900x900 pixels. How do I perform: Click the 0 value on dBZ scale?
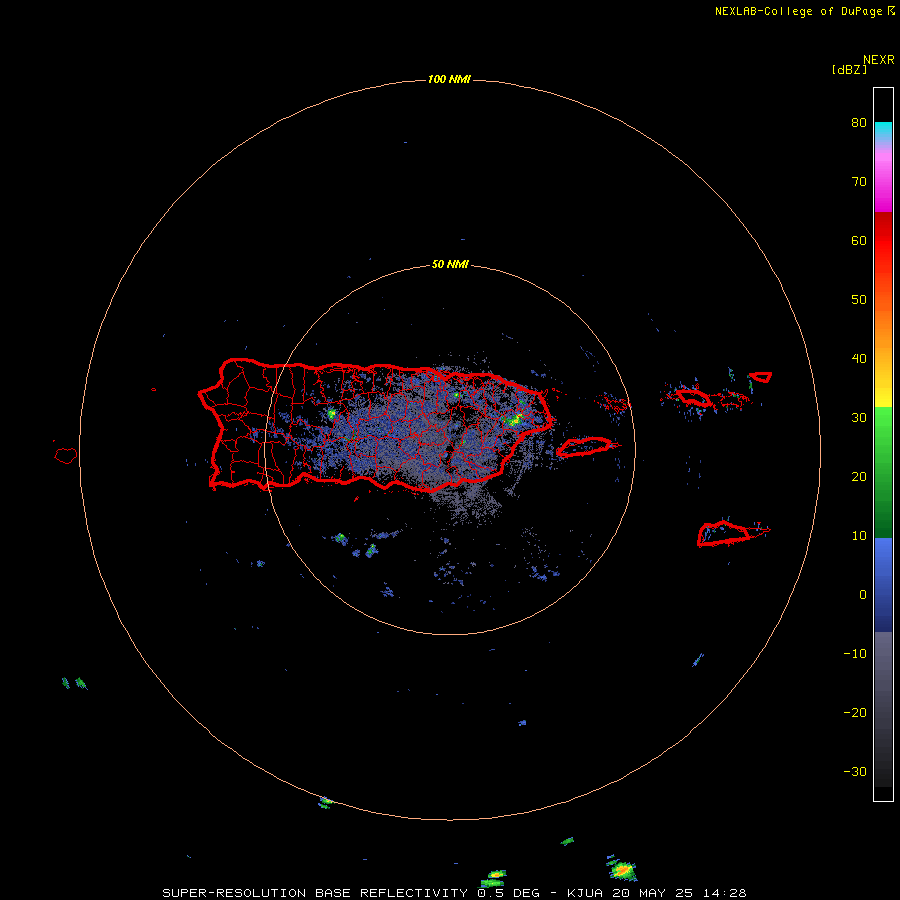tap(863, 595)
